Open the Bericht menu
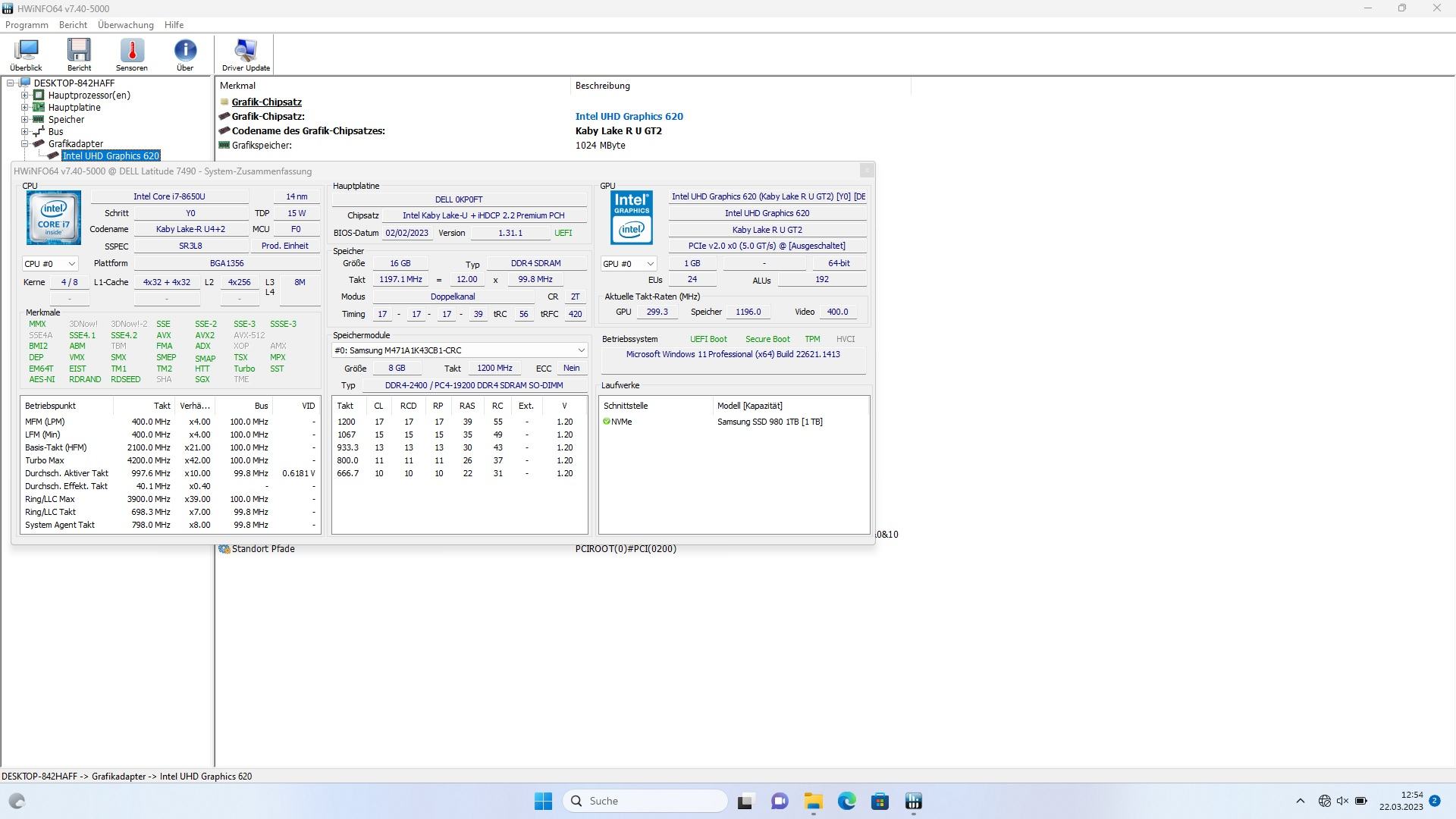This screenshot has width=1456, height=819. 73,25
